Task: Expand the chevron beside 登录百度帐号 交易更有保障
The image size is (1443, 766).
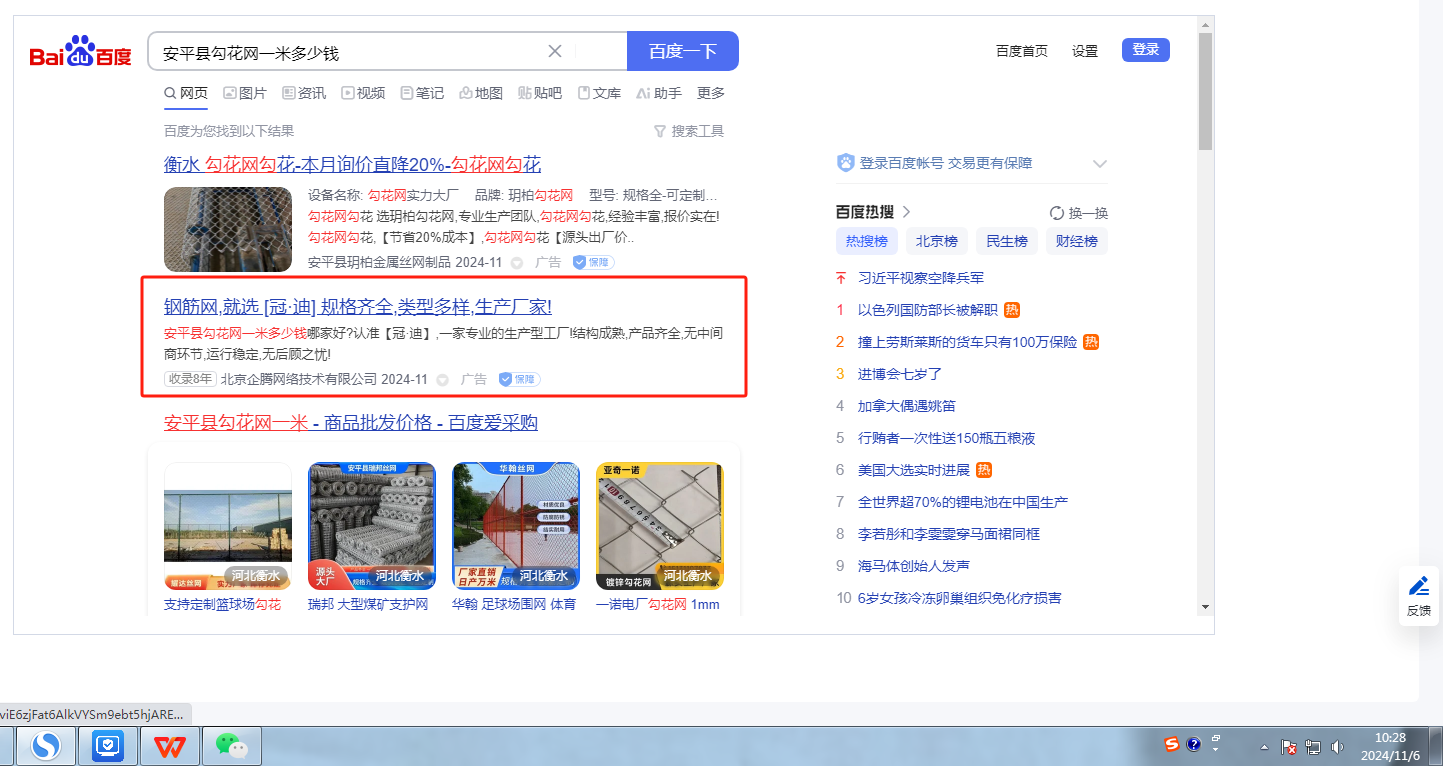Action: [1100, 163]
